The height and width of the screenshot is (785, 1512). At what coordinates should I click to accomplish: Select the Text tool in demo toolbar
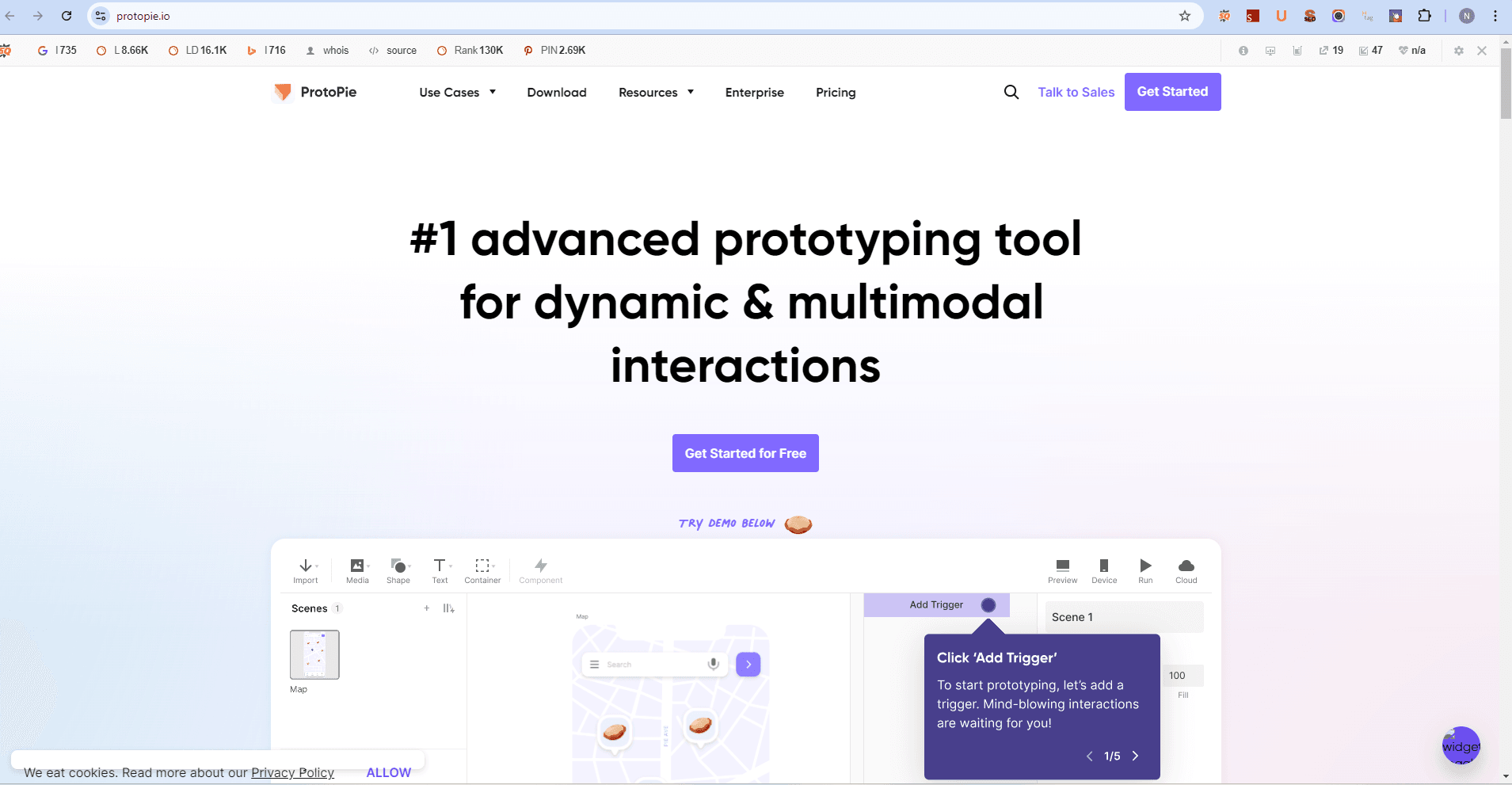point(440,570)
